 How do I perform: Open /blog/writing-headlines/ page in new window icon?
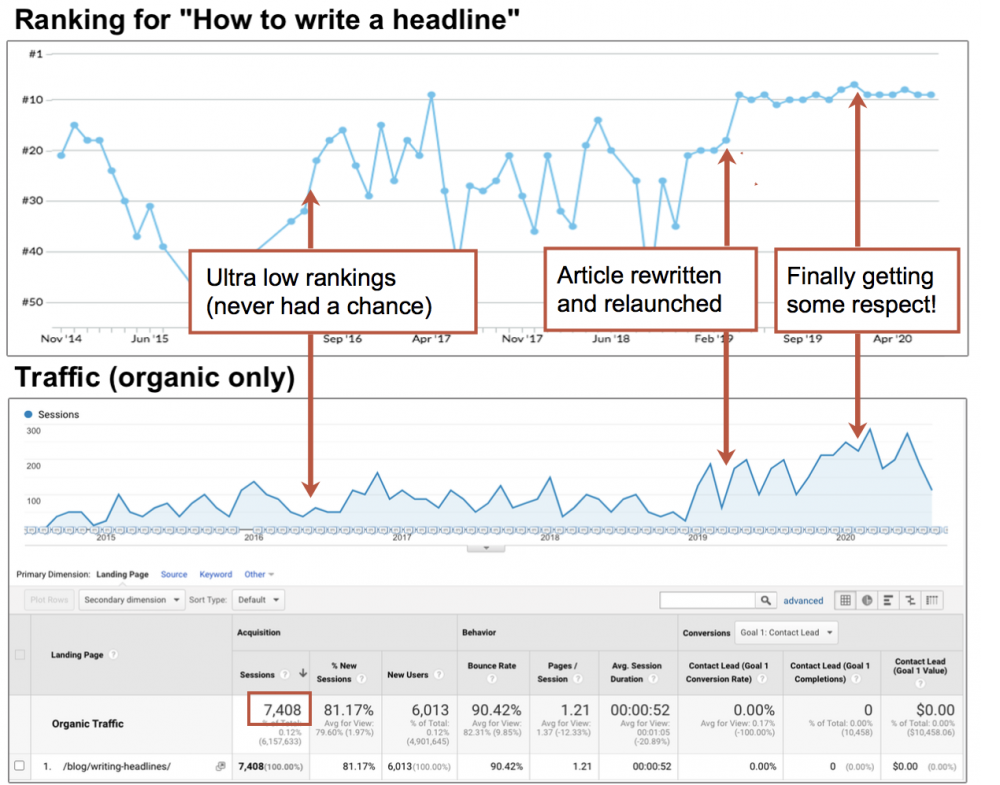[x=220, y=766]
